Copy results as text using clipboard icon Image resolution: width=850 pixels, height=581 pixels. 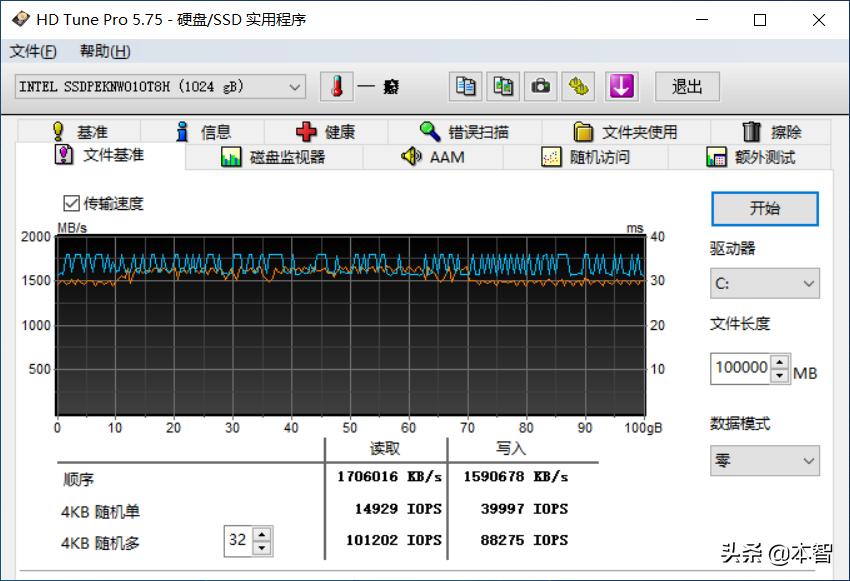(x=464, y=87)
